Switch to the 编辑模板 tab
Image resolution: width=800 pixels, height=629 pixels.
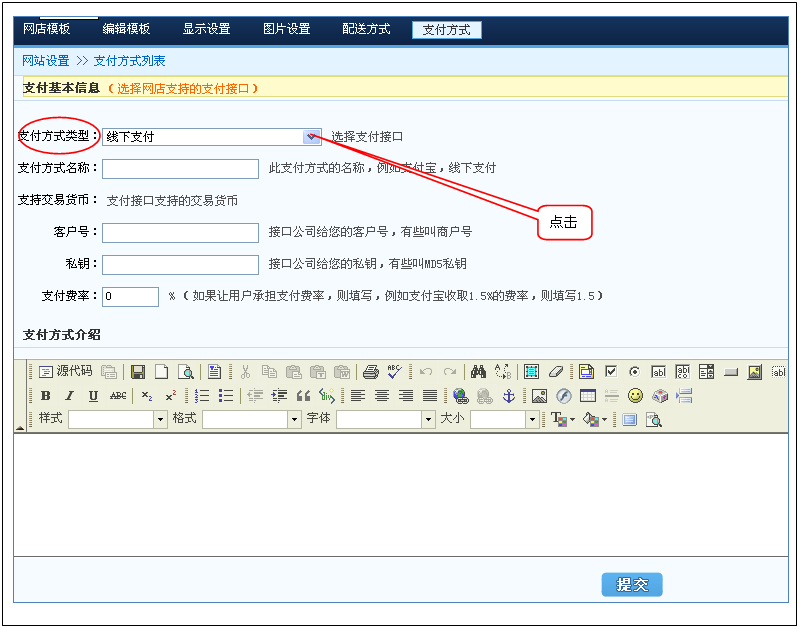coord(126,29)
